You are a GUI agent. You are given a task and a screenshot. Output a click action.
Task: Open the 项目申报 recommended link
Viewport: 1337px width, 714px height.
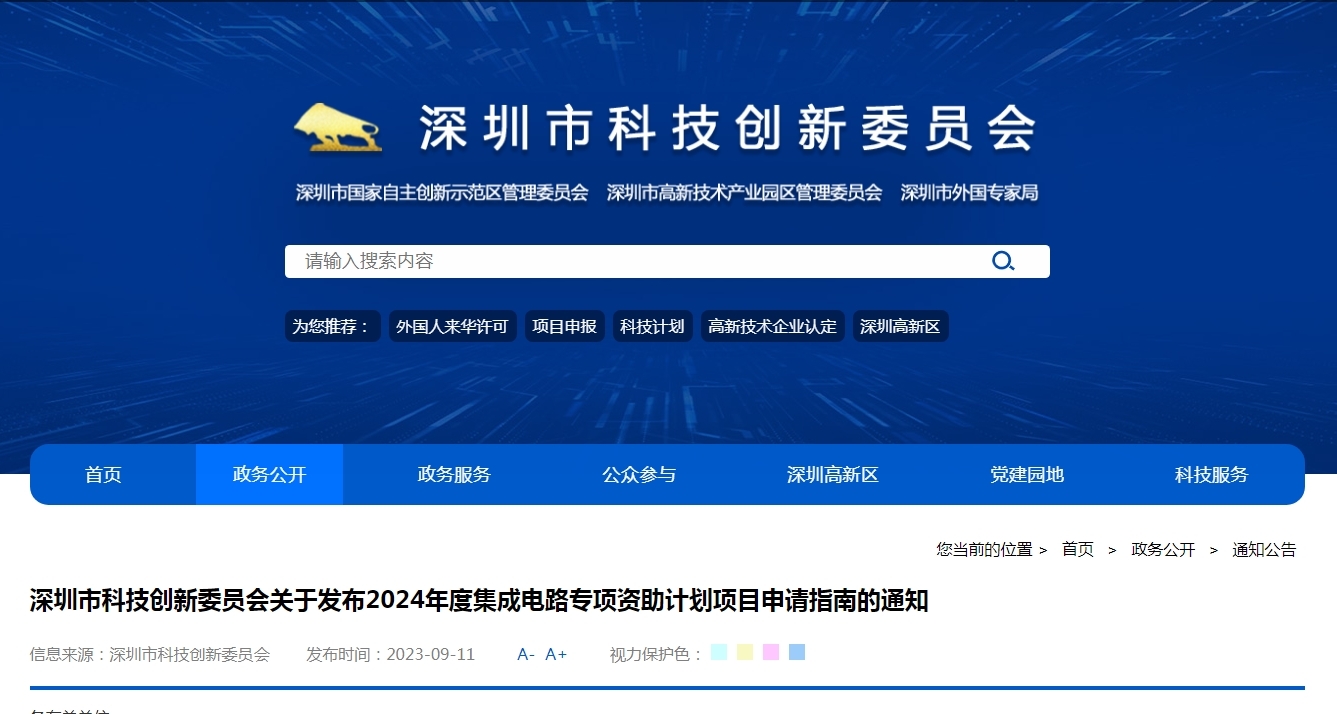[564, 326]
